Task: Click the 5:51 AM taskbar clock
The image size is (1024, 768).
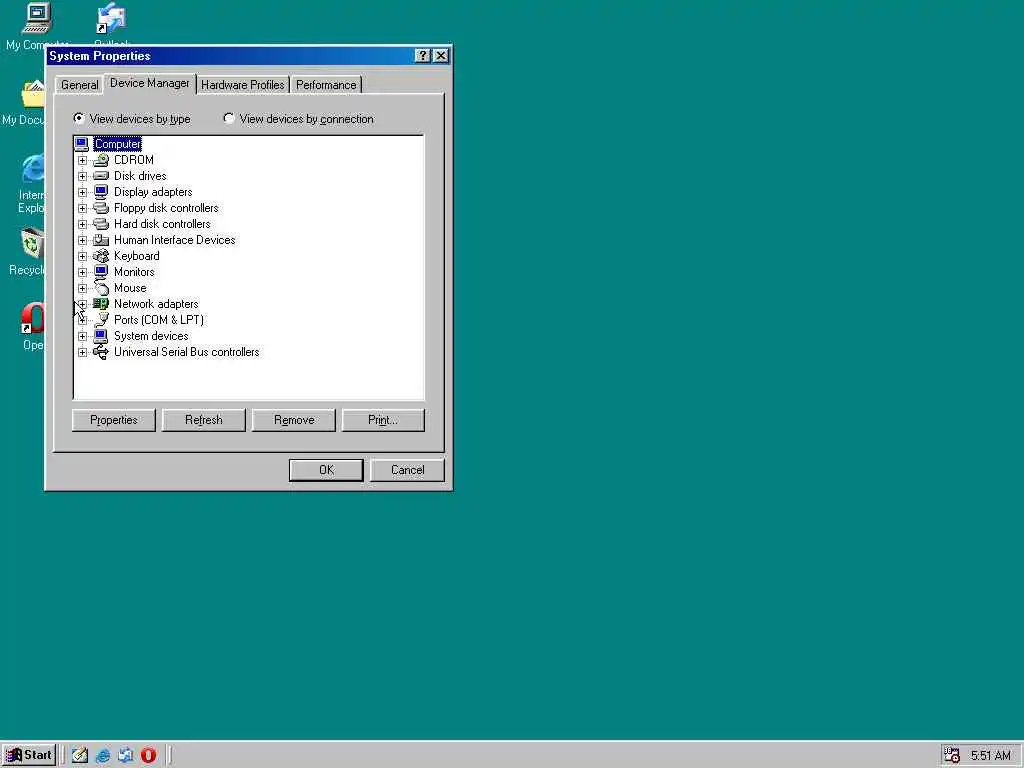Action: coord(991,756)
